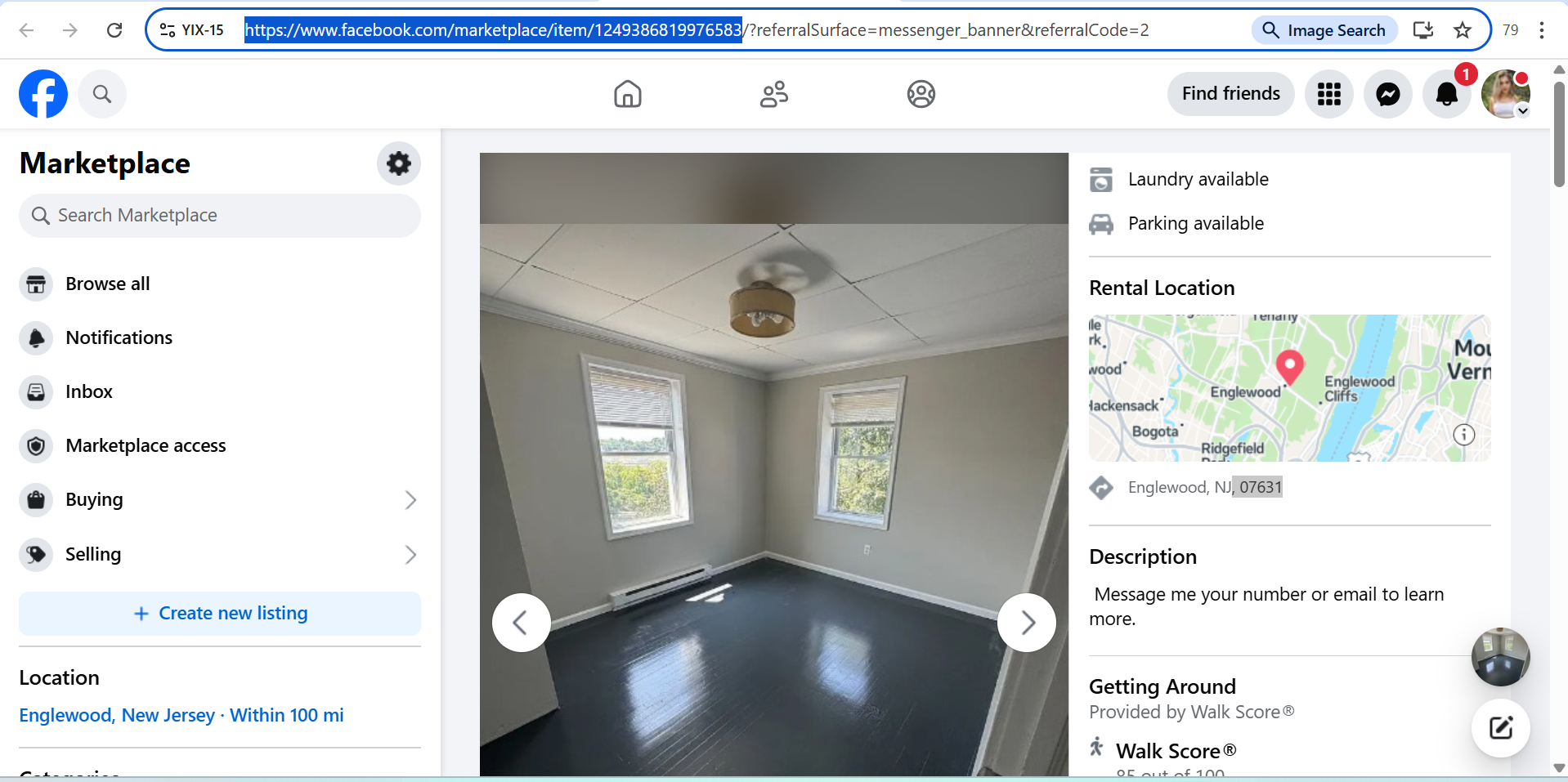Click the location arrow icon beside Englewood, NJ
Image resolution: width=1568 pixels, height=782 pixels.
click(1101, 488)
